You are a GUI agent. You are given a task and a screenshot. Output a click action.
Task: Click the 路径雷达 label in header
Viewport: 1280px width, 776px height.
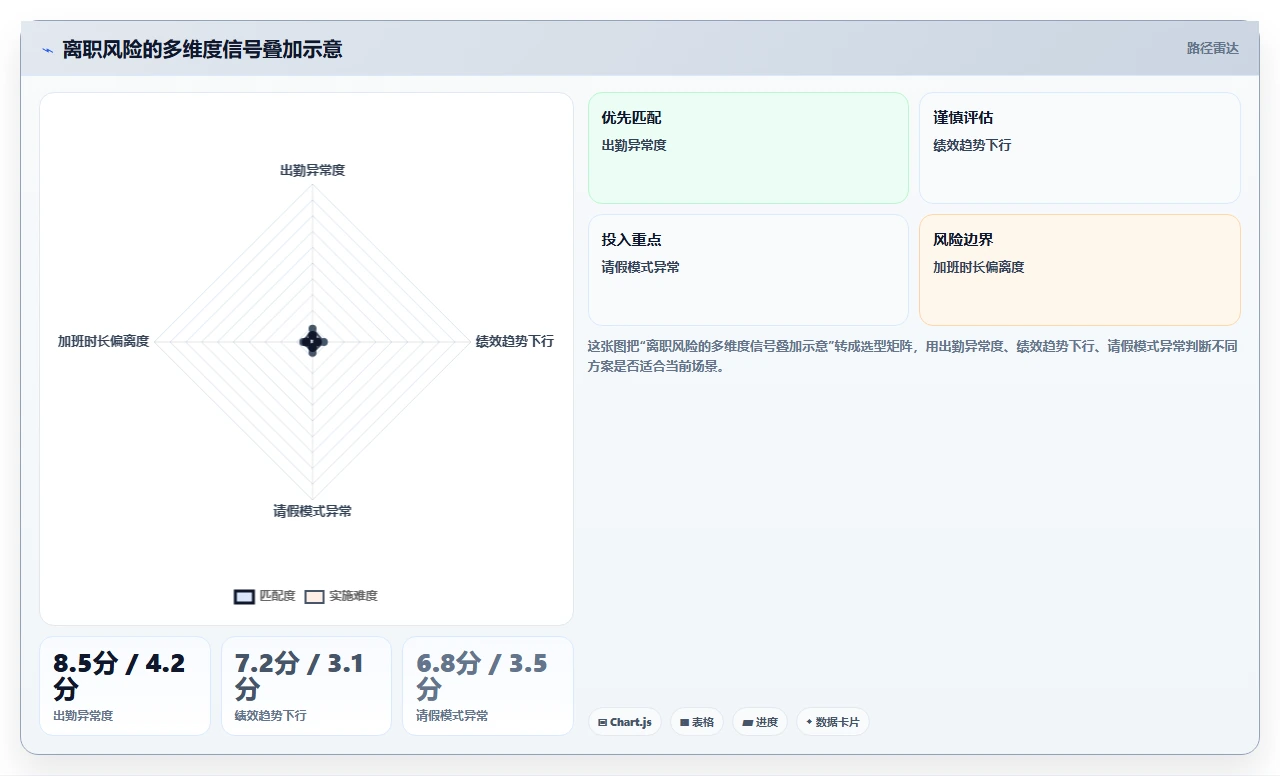click(1212, 48)
